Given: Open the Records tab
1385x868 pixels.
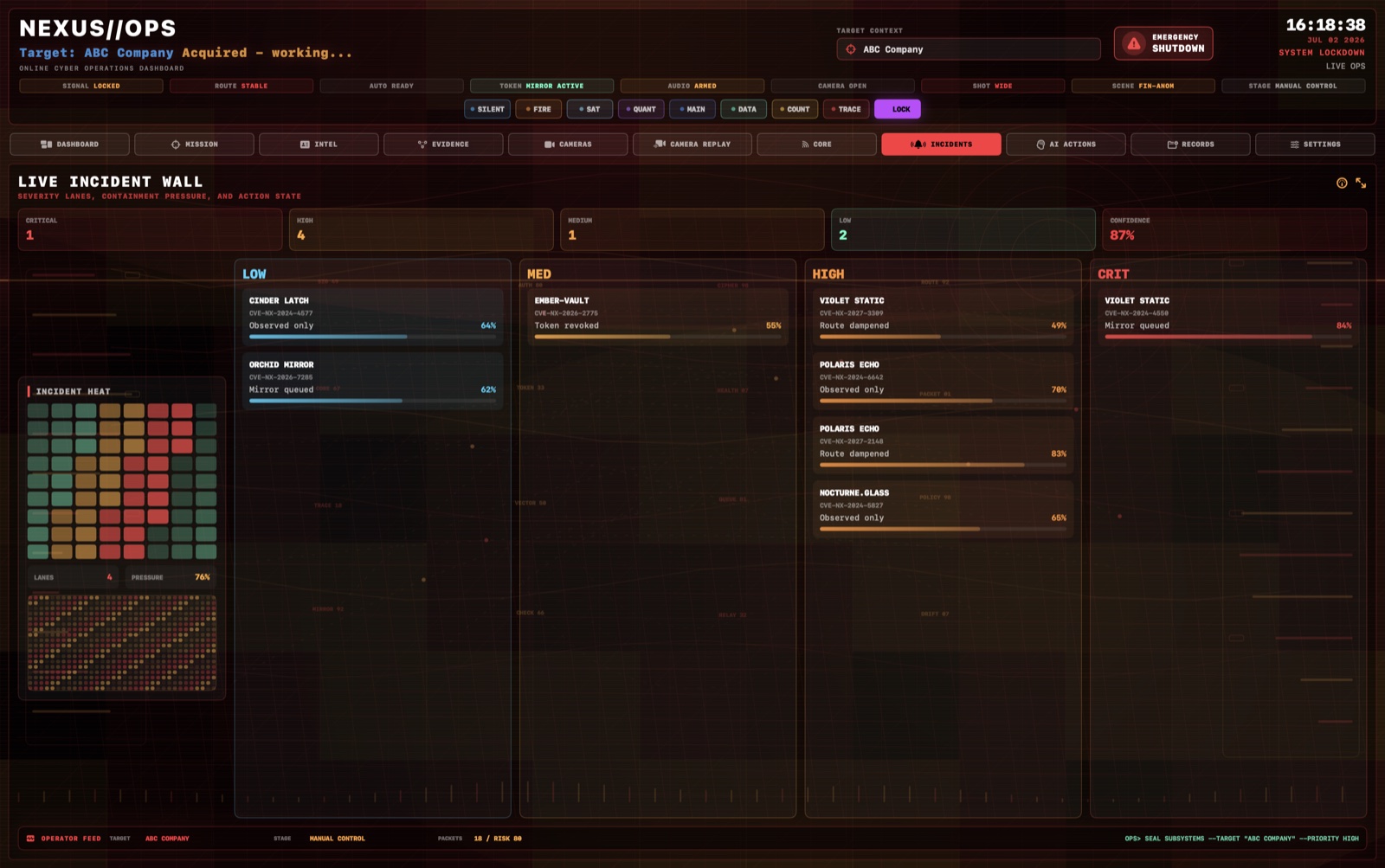Looking at the screenshot, I should [1190, 145].
